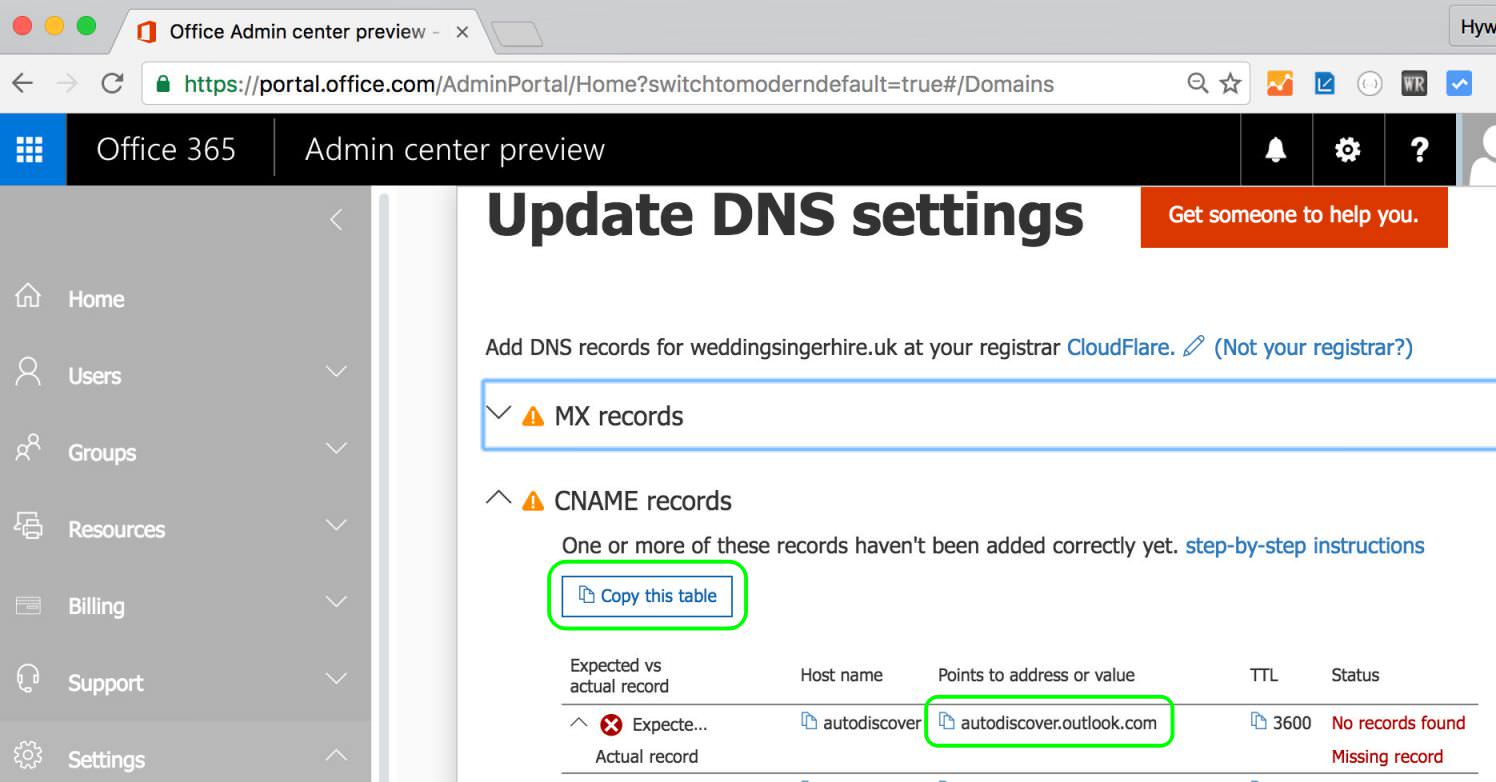The width and height of the screenshot is (1496, 782).
Task: Expand the Groups menu chevron
Action: [337, 449]
